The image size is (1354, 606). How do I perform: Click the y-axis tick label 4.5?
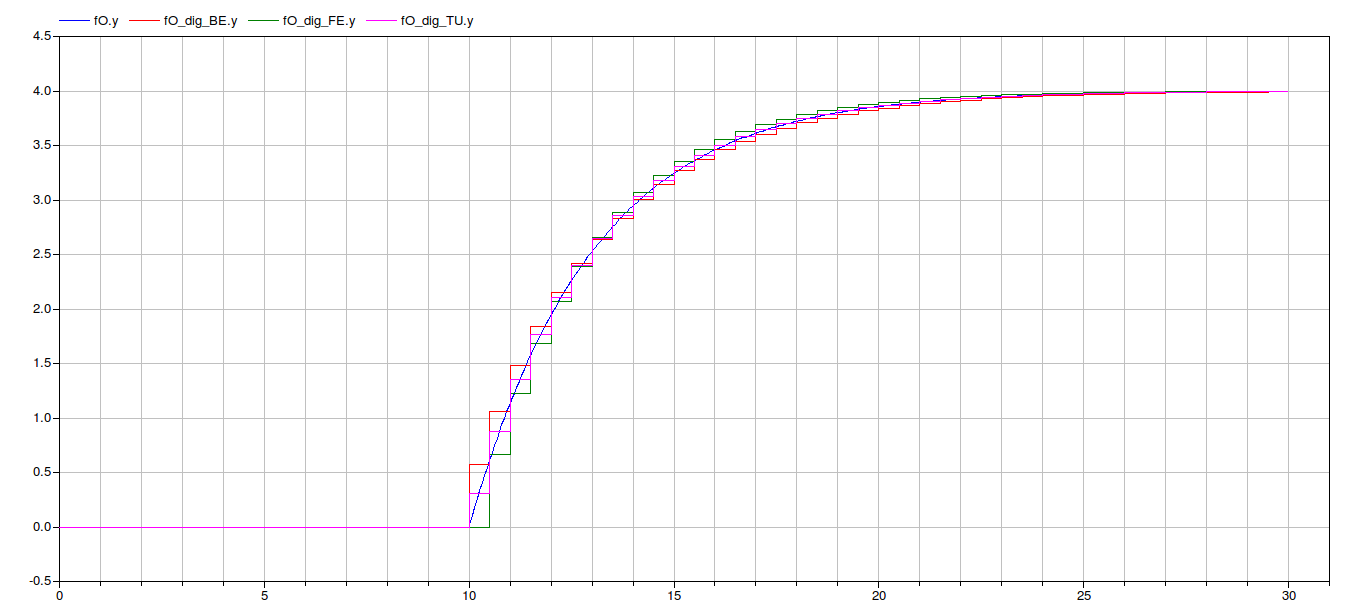pyautogui.click(x=43, y=37)
